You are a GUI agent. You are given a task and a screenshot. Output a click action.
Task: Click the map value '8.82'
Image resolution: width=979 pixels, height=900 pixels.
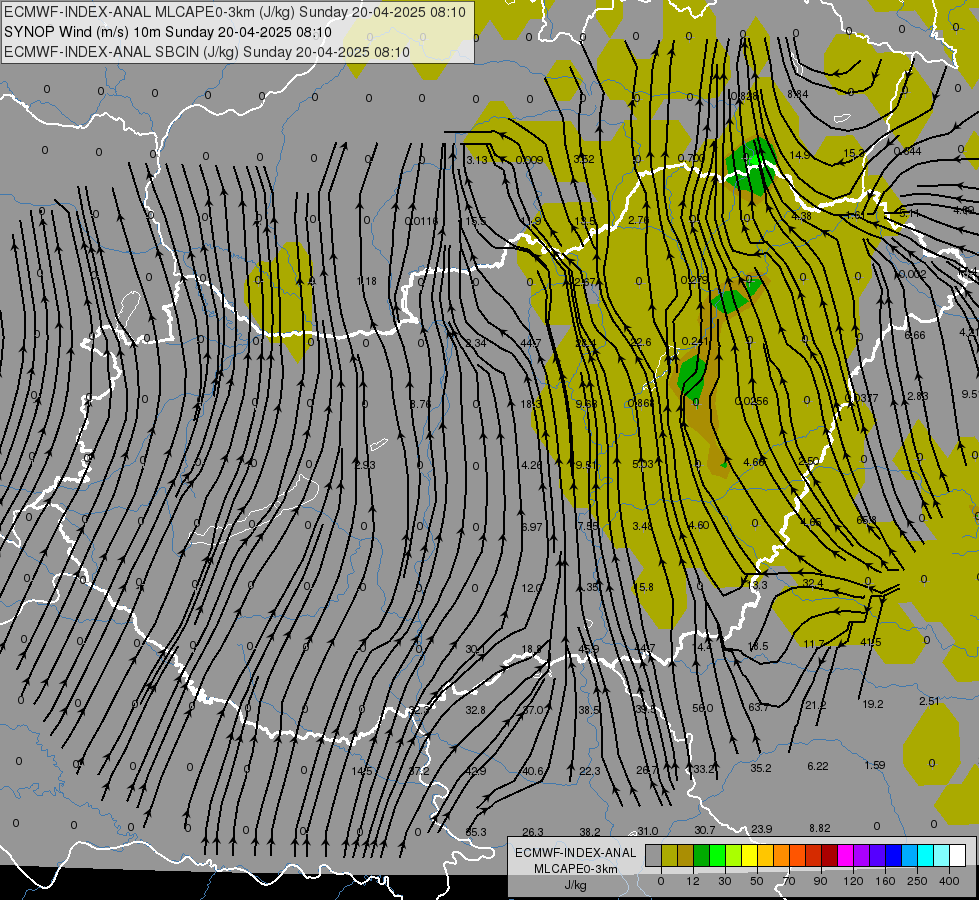(x=820, y=828)
